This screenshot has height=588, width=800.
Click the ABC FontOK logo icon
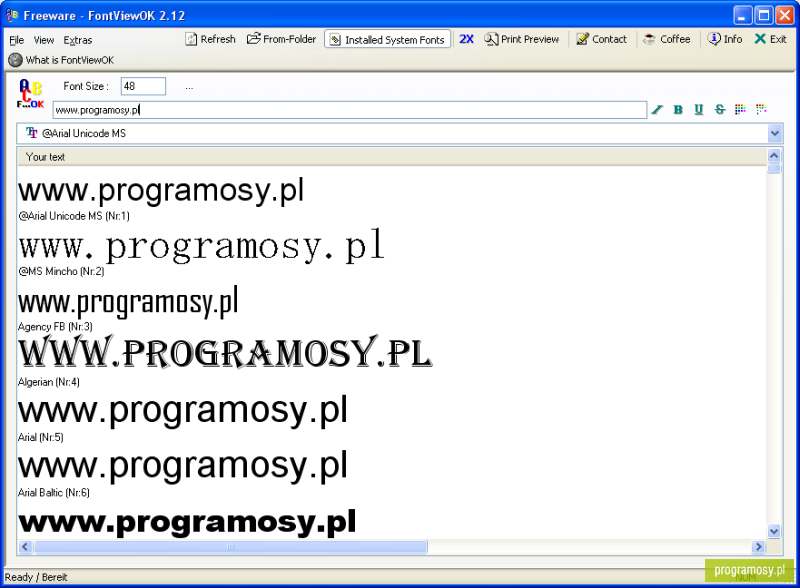pyautogui.click(x=31, y=94)
